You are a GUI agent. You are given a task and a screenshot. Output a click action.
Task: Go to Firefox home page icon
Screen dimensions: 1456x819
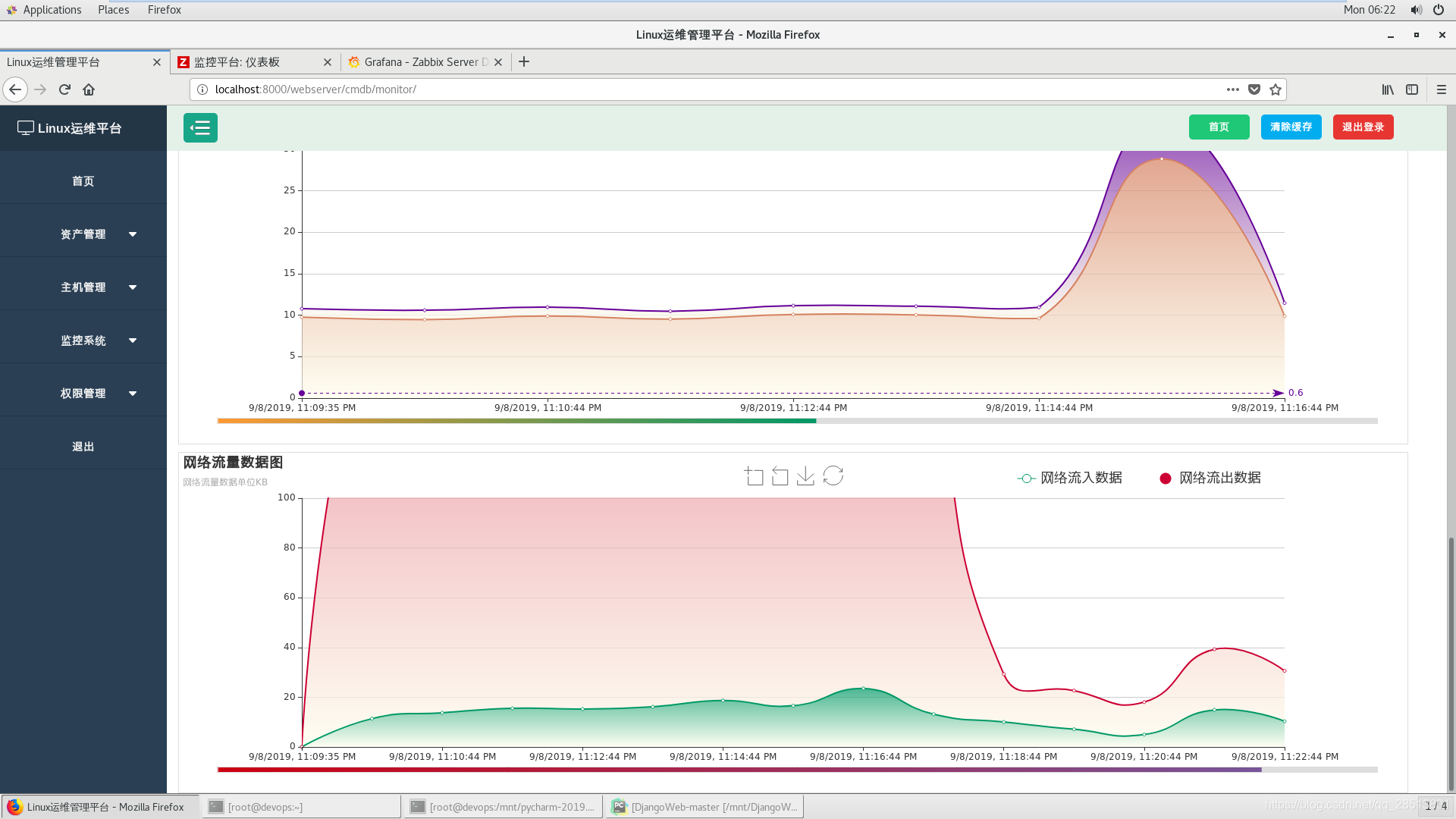pos(89,89)
